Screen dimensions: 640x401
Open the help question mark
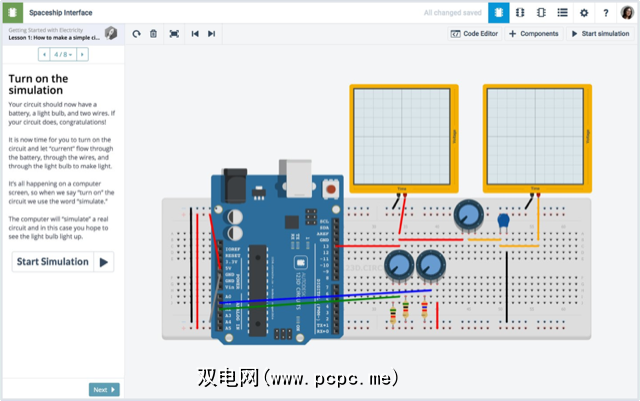pyautogui.click(x=605, y=12)
